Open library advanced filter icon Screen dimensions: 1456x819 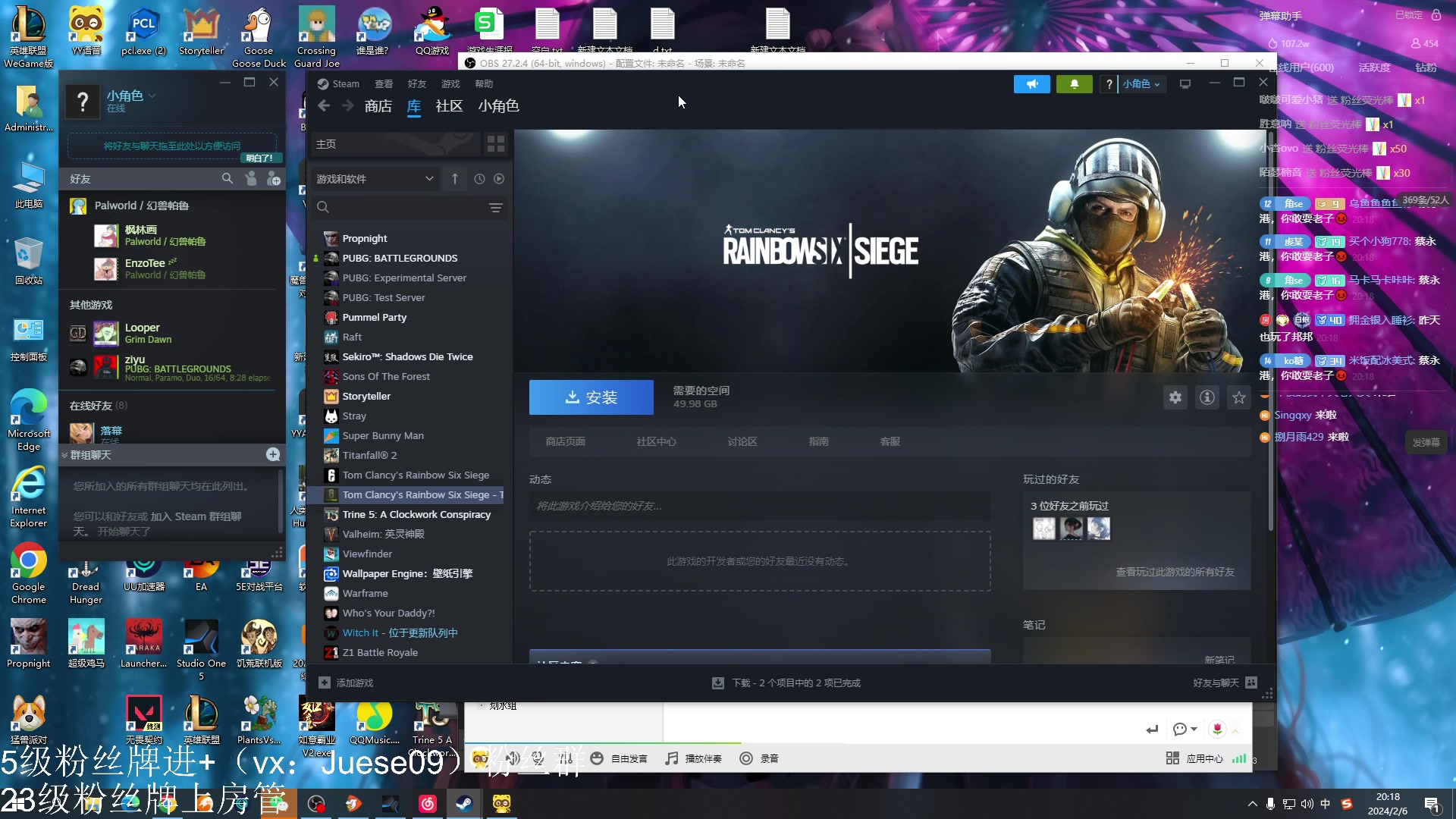[496, 207]
